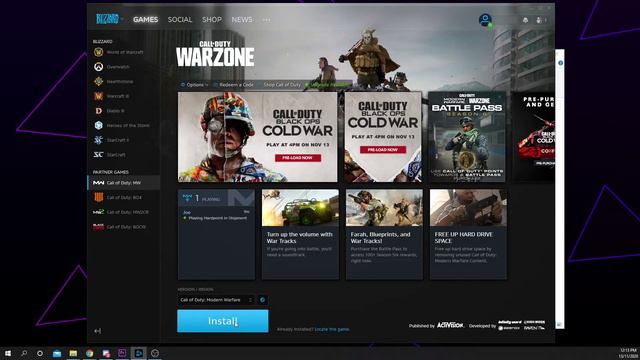640x360 pixels.
Task: Open the Windows Start menu
Action: [8, 353]
